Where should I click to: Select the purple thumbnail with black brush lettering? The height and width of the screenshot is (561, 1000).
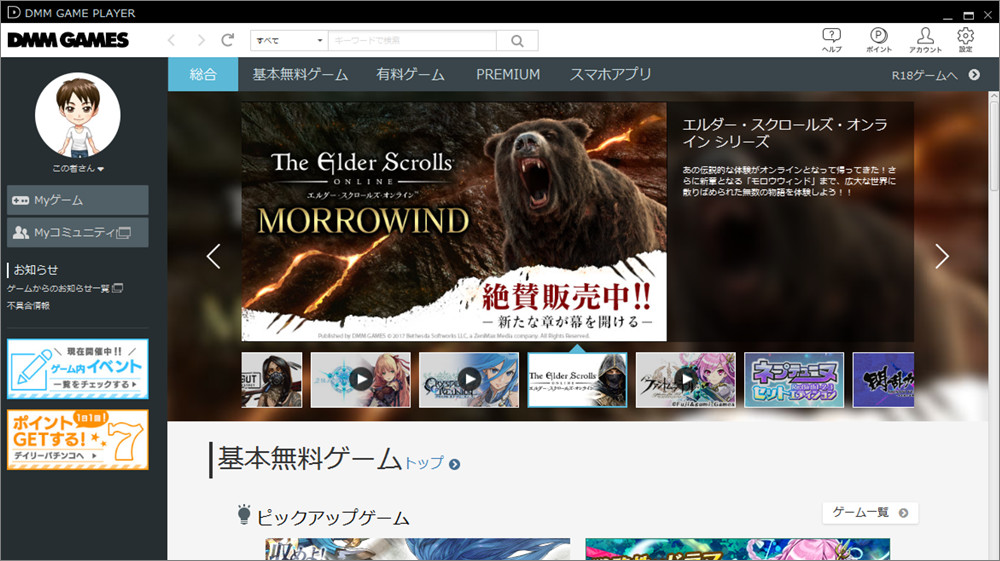click(x=883, y=380)
